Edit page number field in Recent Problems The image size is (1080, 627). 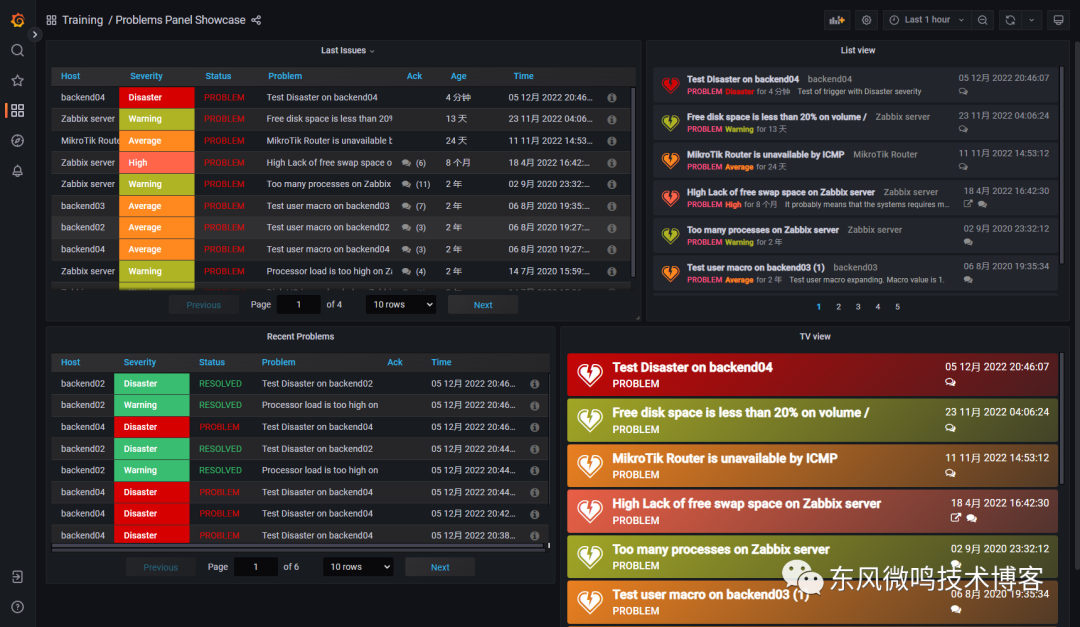click(x=256, y=567)
